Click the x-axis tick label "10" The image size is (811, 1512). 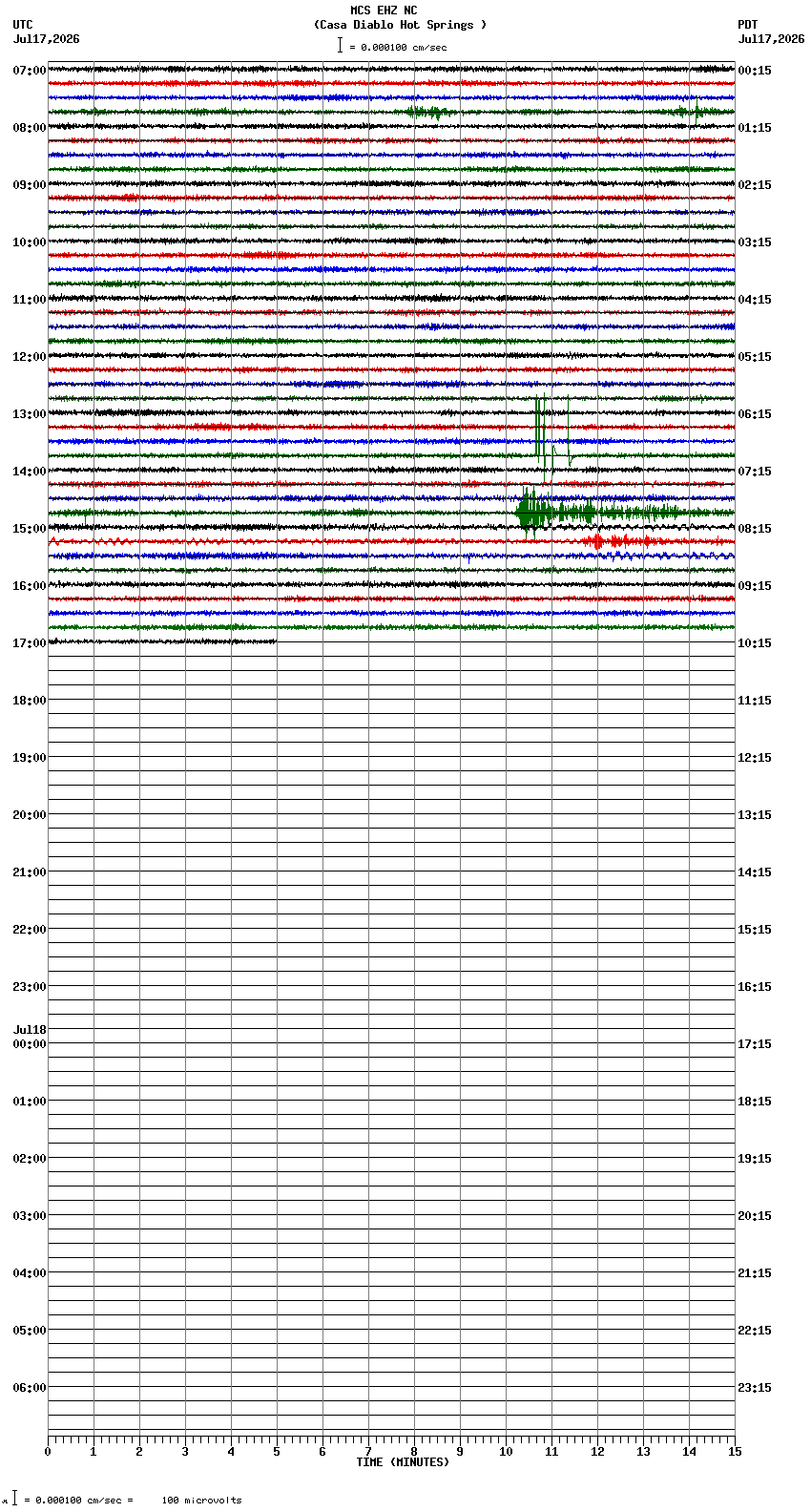(x=506, y=1452)
